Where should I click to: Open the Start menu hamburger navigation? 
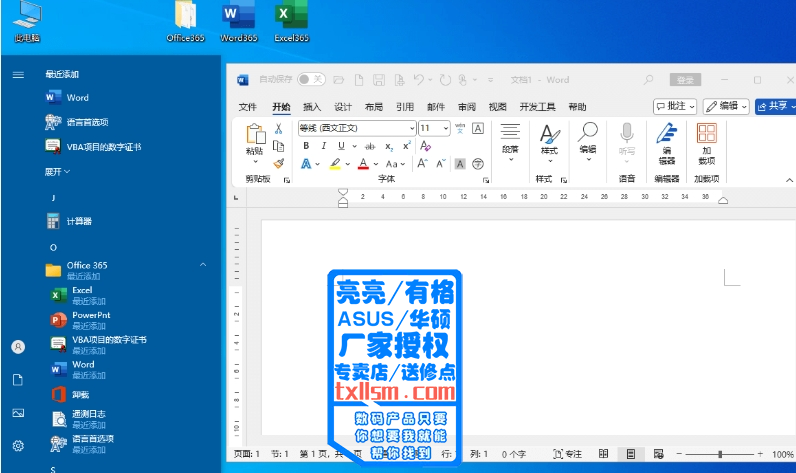point(18,75)
